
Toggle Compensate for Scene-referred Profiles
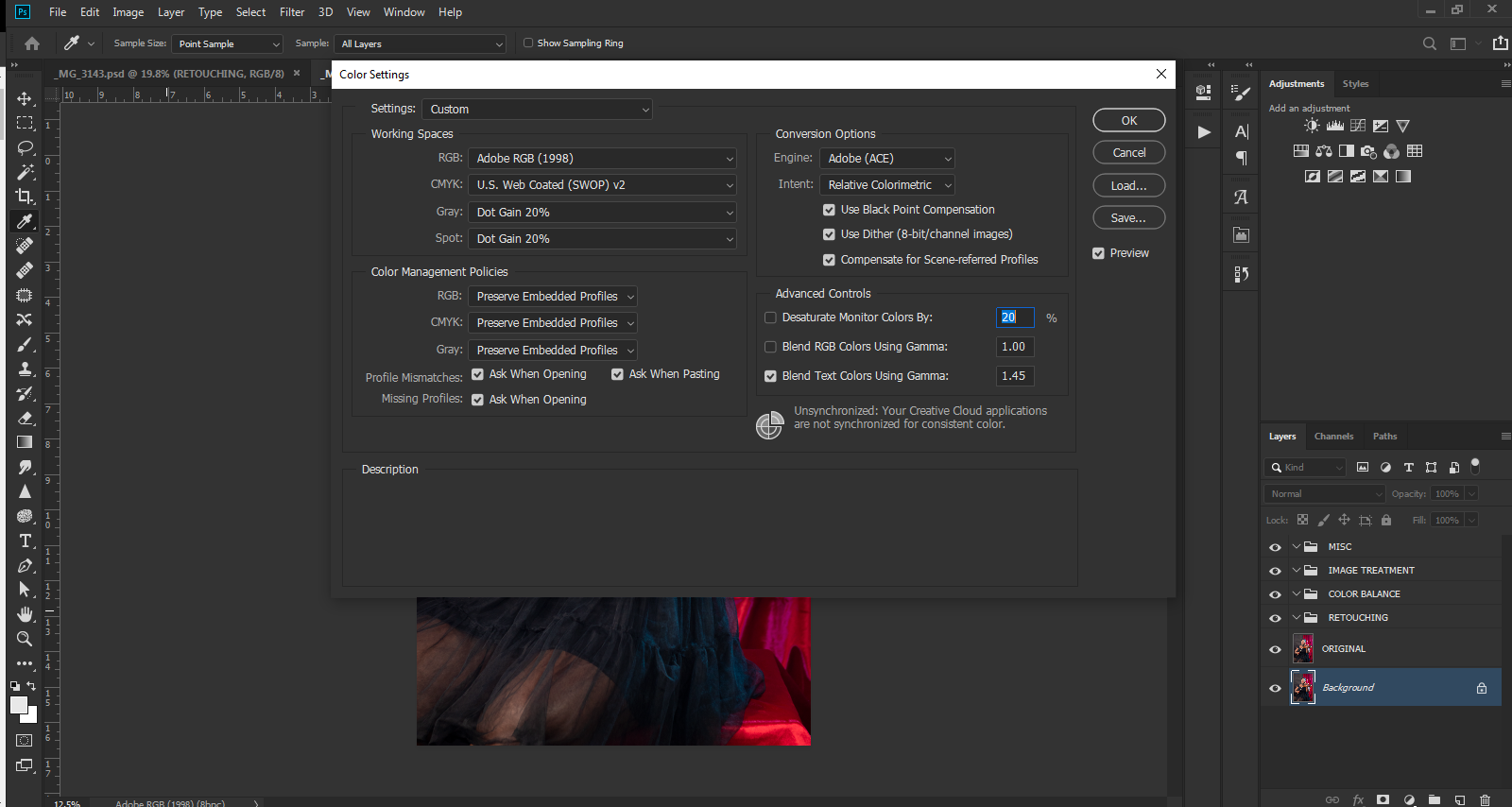tap(829, 260)
